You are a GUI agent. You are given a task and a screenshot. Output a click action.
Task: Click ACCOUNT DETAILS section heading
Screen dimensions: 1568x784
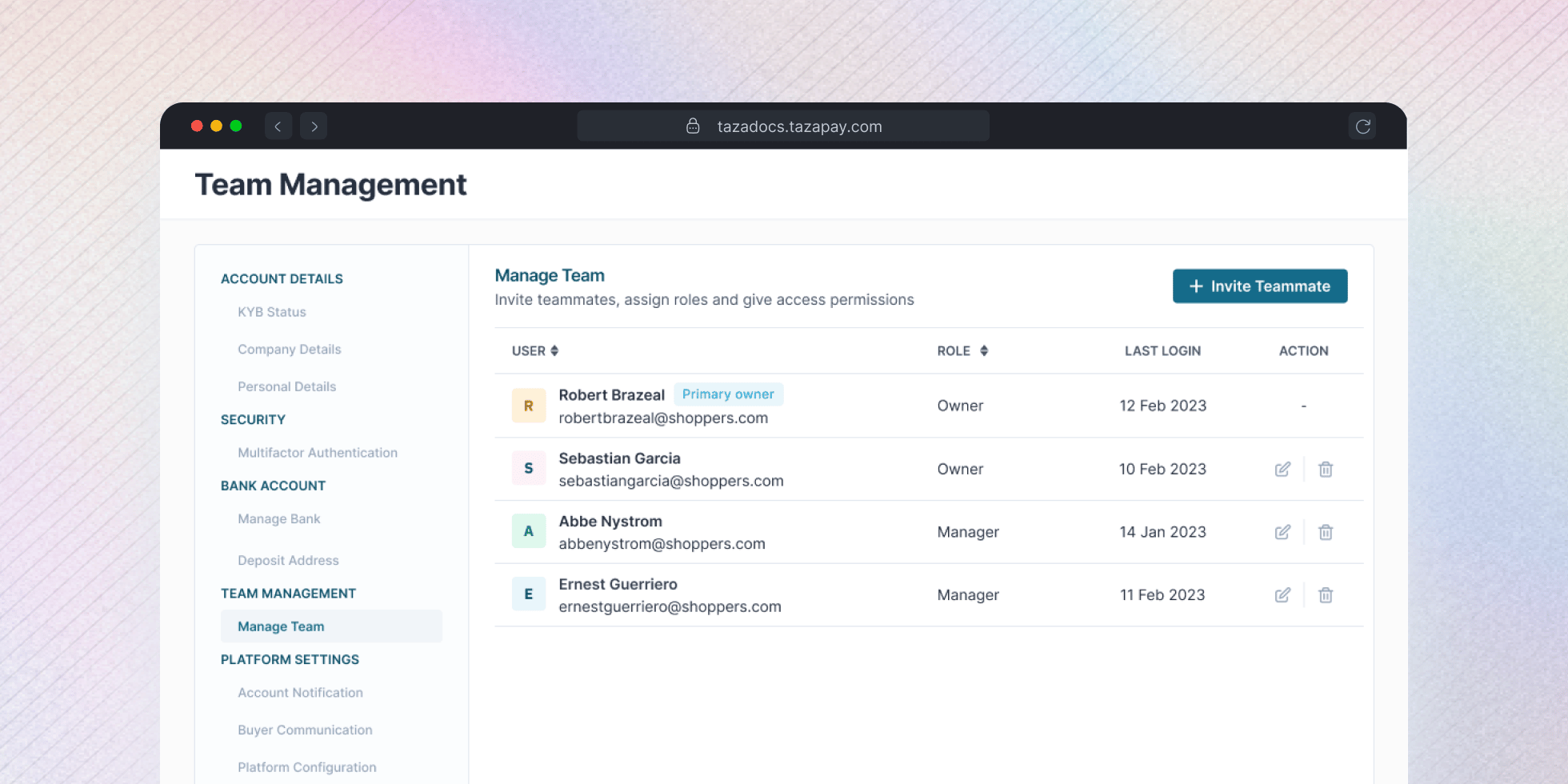[x=282, y=279]
